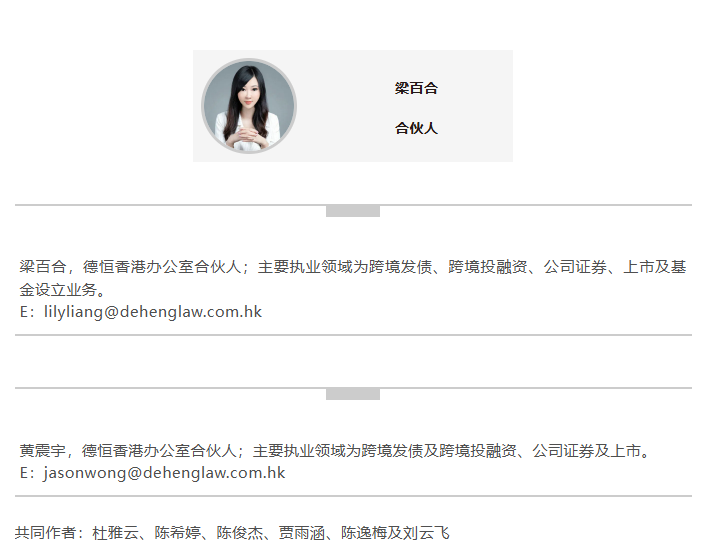Click the 梁百合 biography paragraph
This screenshot has height=548, width=704.
coord(353,278)
